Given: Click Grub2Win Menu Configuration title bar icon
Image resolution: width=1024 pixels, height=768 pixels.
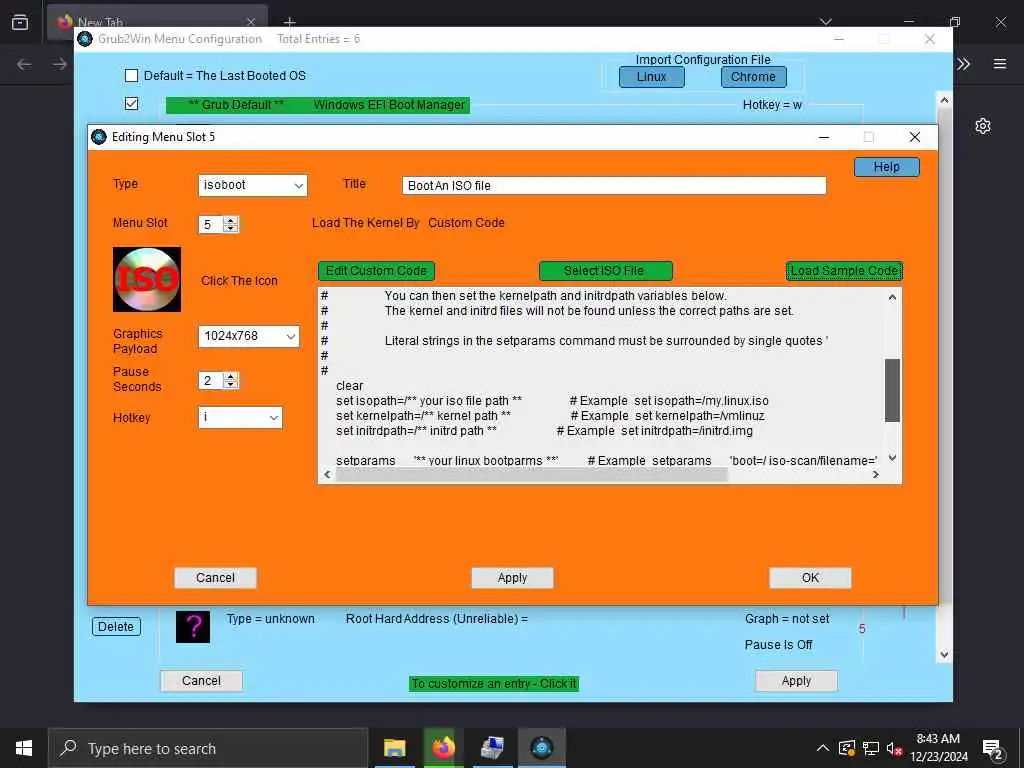Looking at the screenshot, I should (85, 39).
